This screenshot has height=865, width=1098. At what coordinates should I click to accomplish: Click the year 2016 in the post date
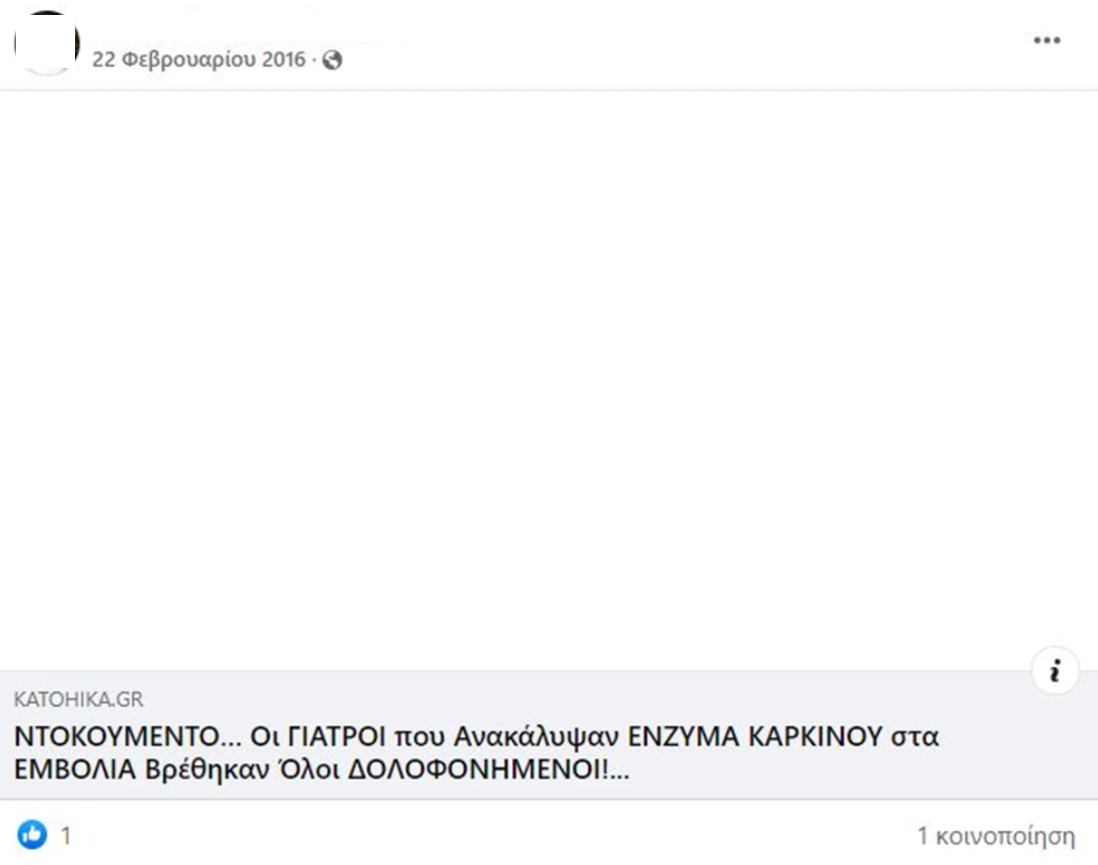click(x=283, y=60)
